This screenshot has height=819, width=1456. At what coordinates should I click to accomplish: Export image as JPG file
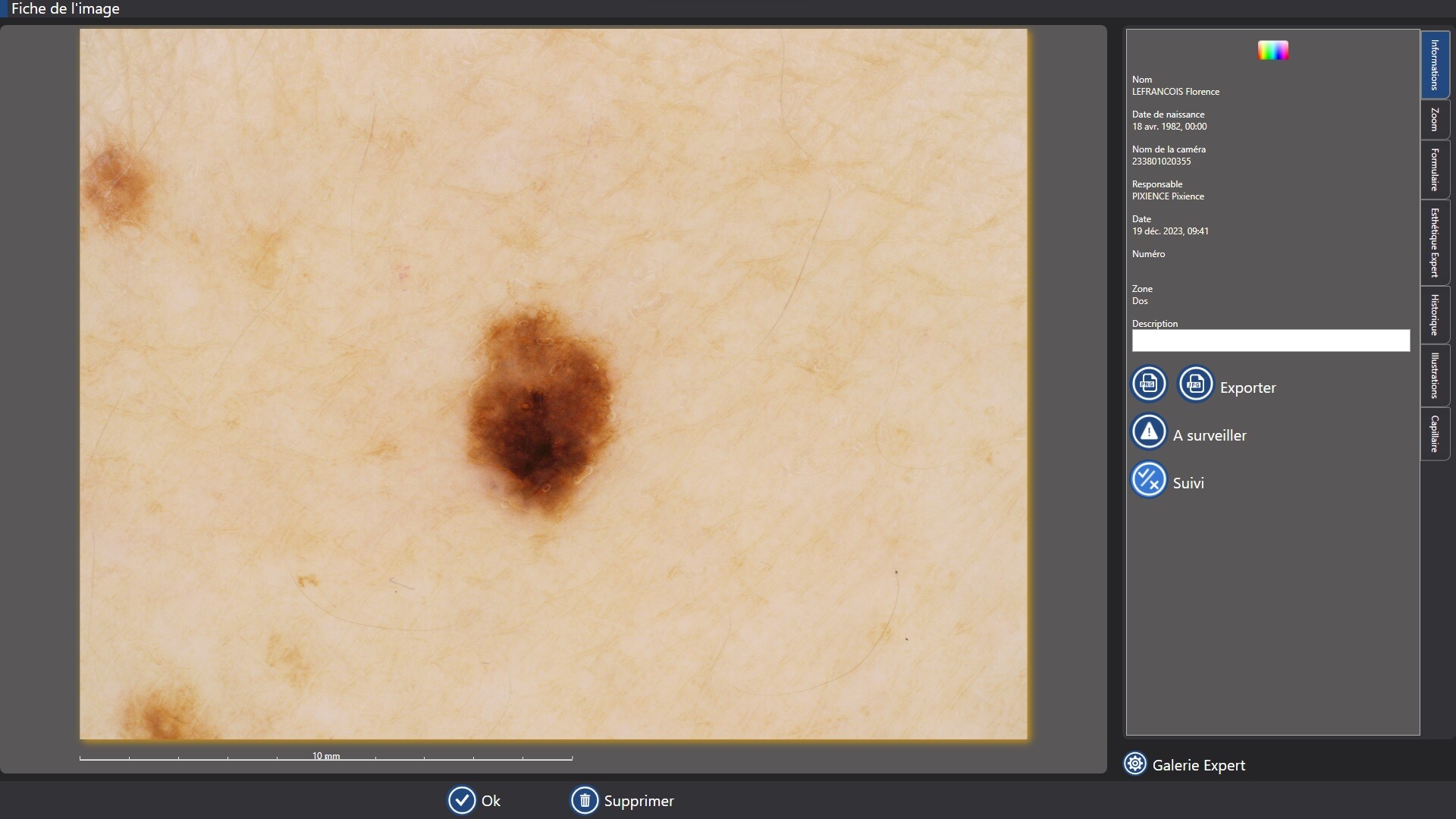[1195, 384]
